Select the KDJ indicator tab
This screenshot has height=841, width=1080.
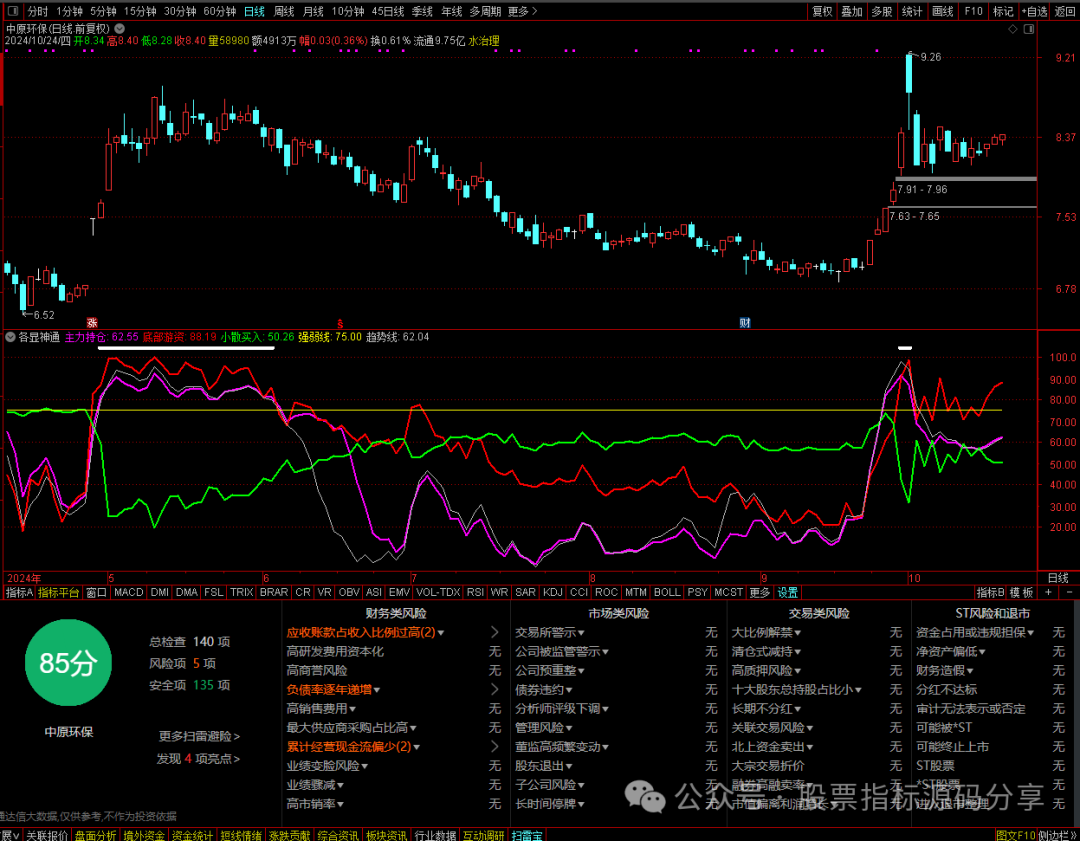[x=552, y=592]
